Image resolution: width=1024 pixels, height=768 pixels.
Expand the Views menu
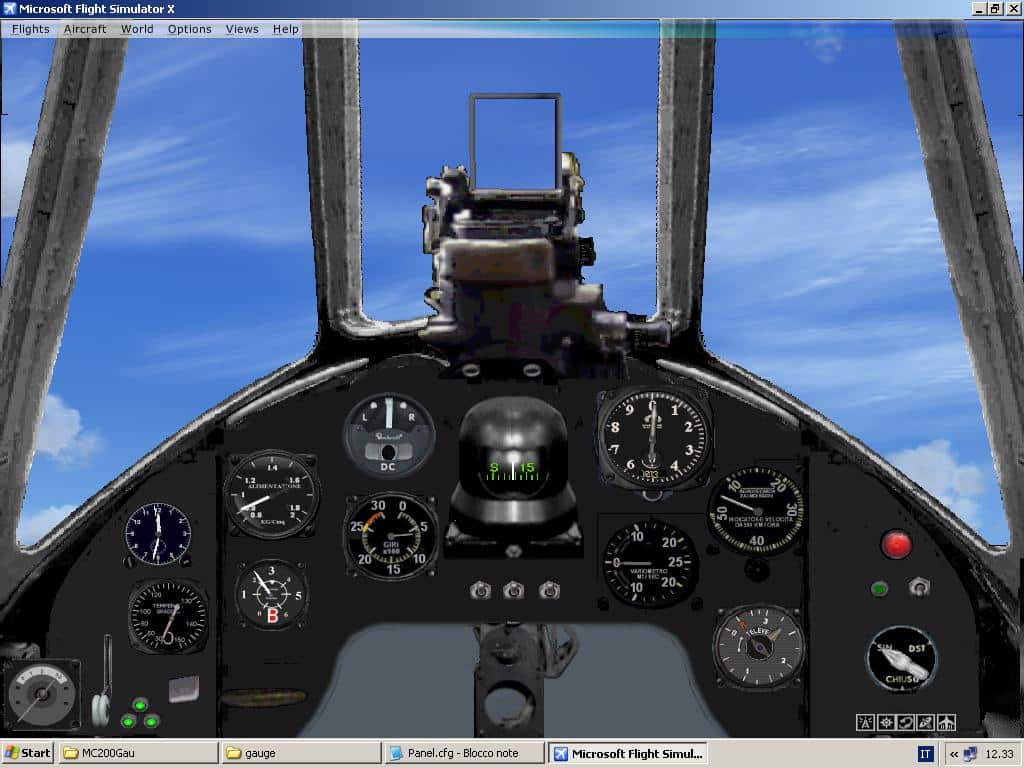pos(242,29)
